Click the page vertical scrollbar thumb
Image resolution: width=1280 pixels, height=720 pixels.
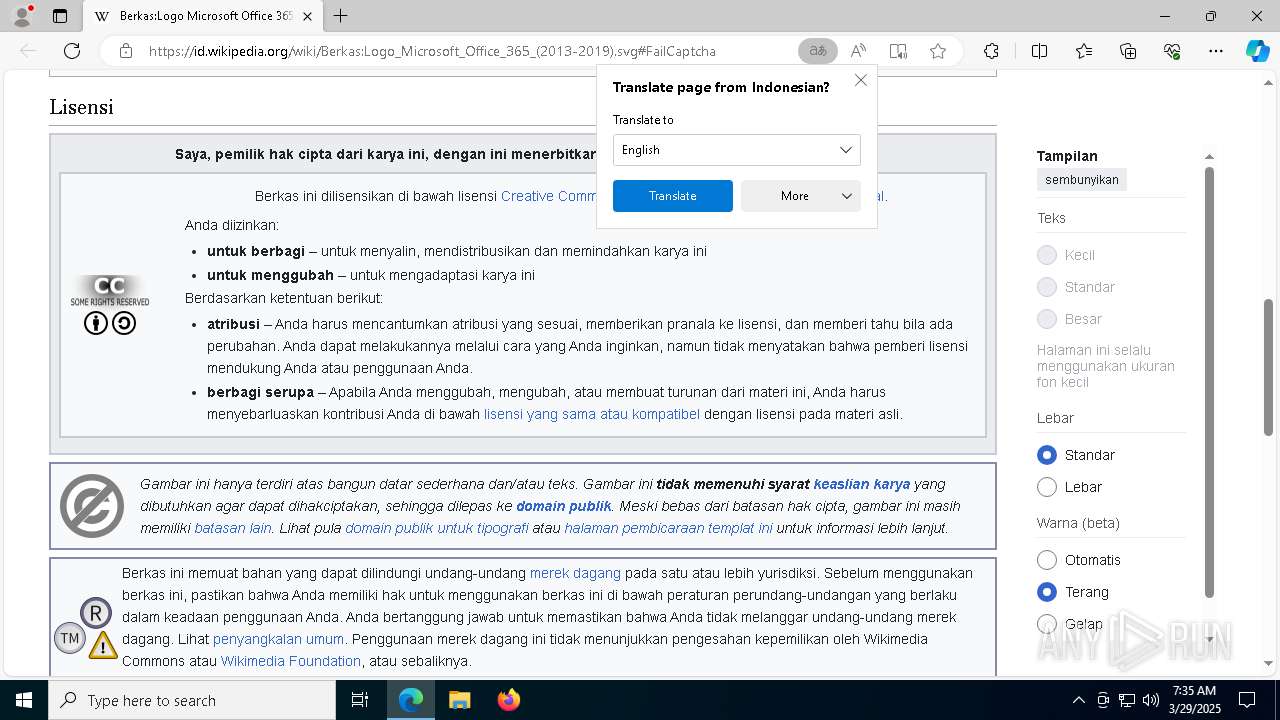tap(1269, 367)
